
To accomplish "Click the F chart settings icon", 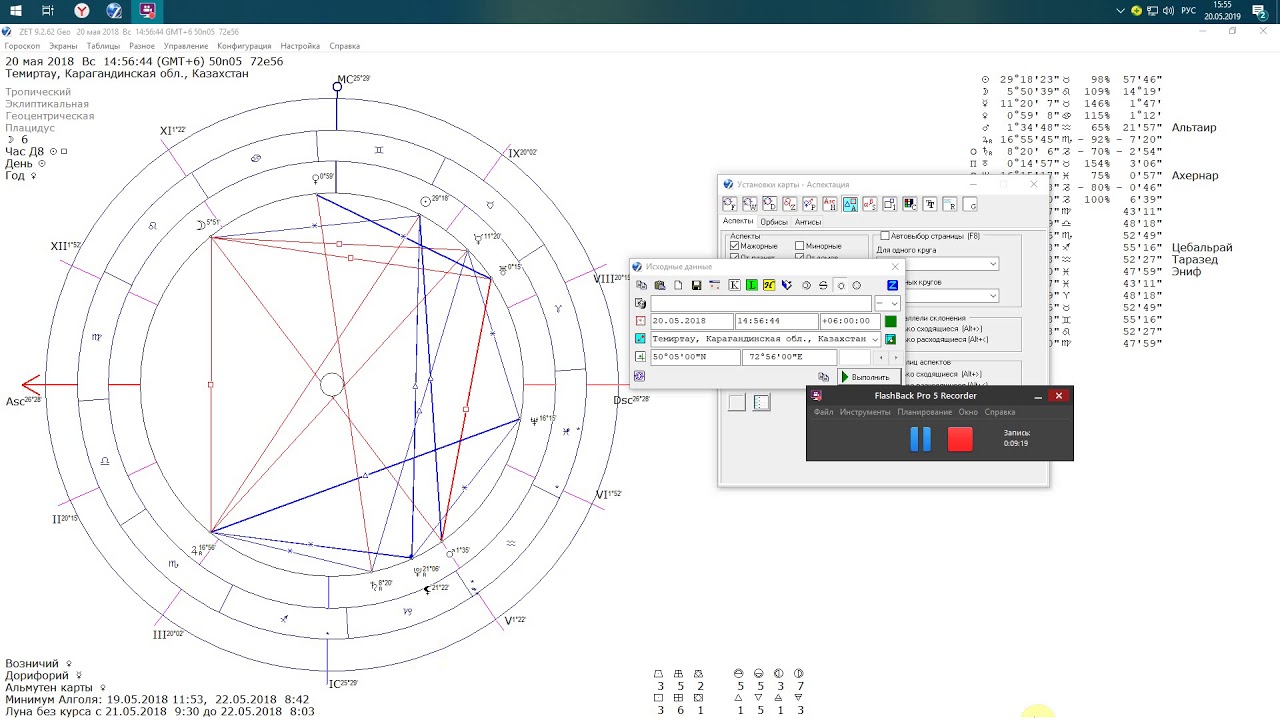I will 730,203.
